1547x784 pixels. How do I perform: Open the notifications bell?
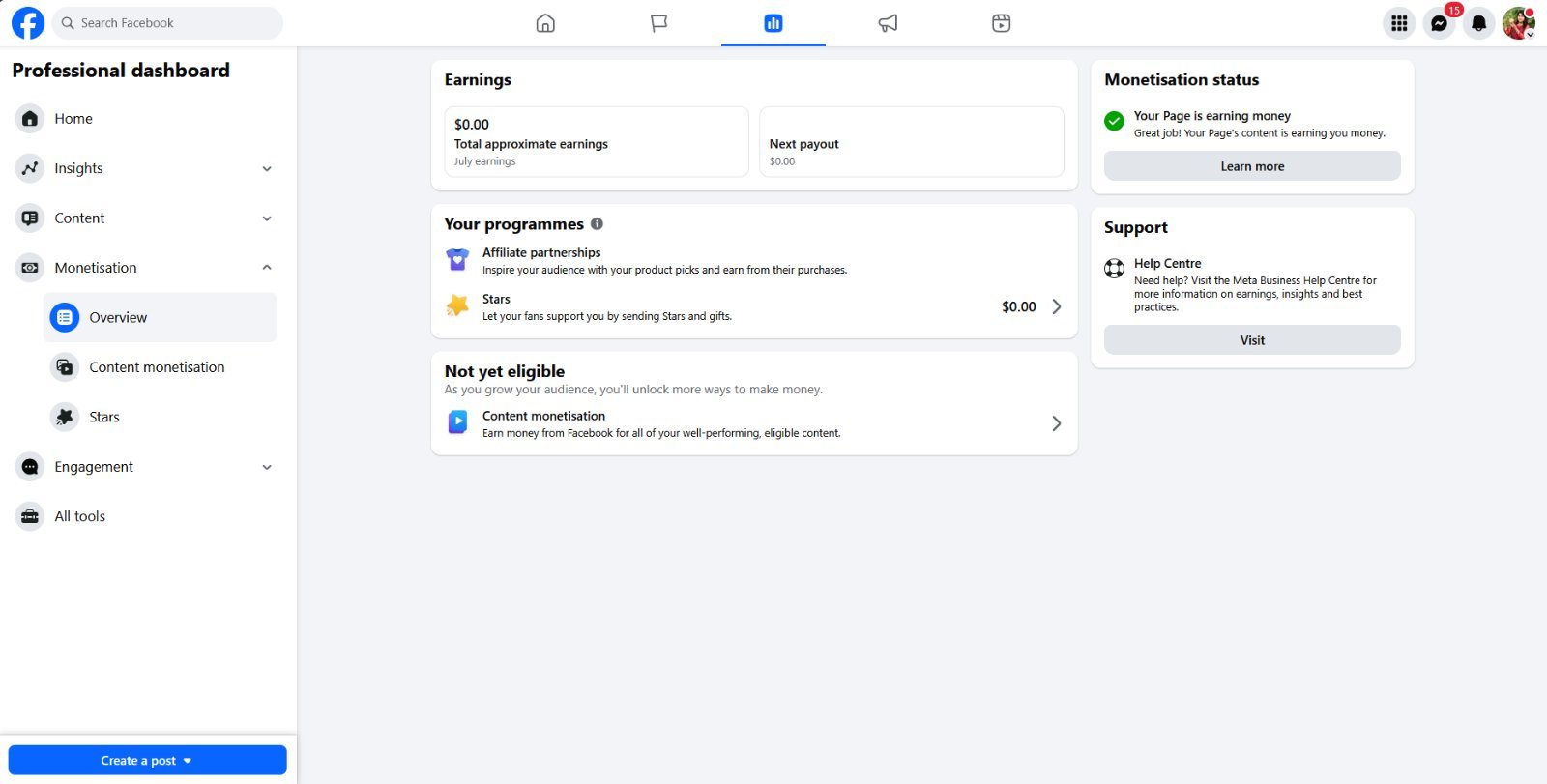[1478, 23]
